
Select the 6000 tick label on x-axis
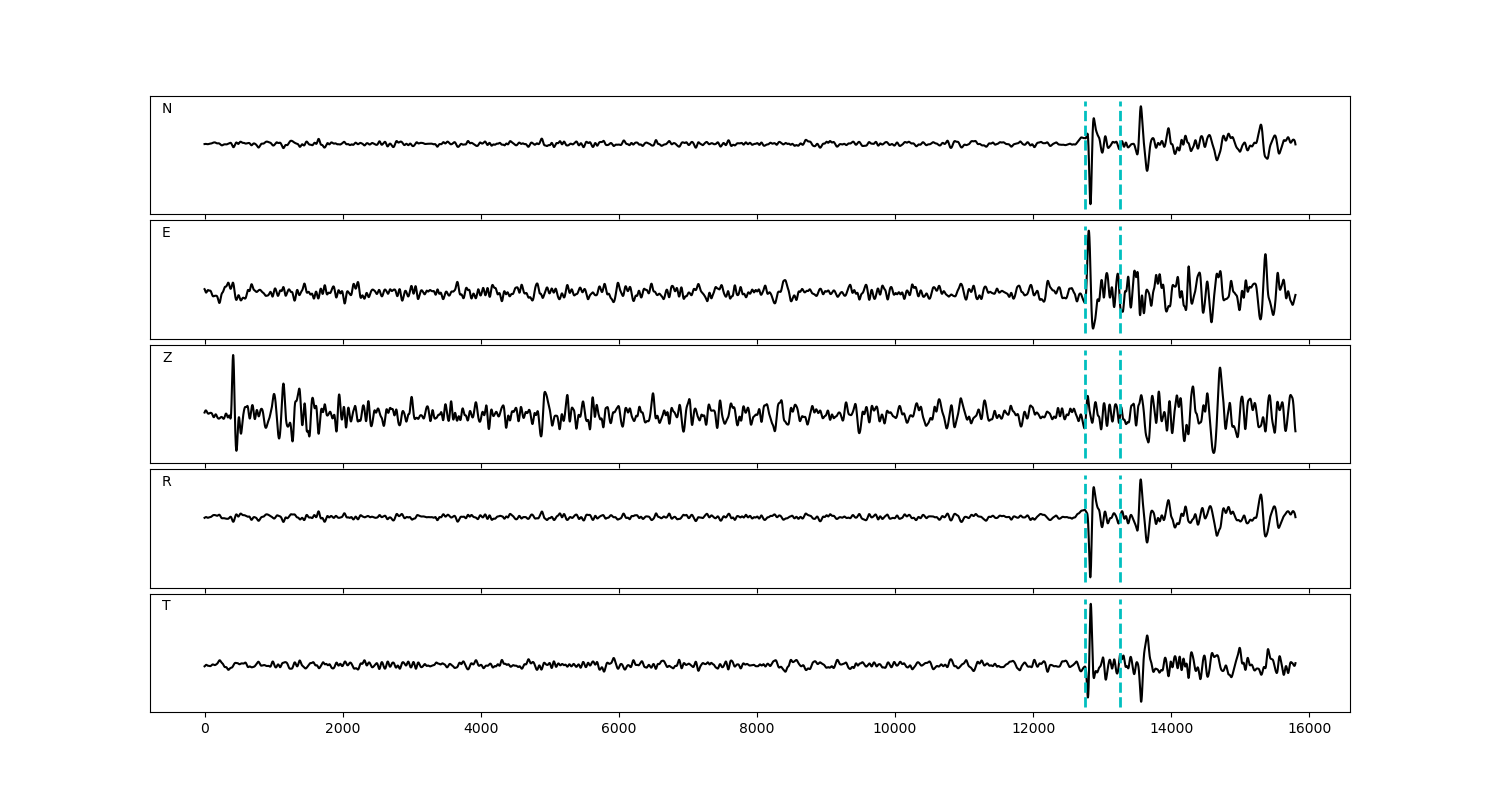click(x=619, y=729)
